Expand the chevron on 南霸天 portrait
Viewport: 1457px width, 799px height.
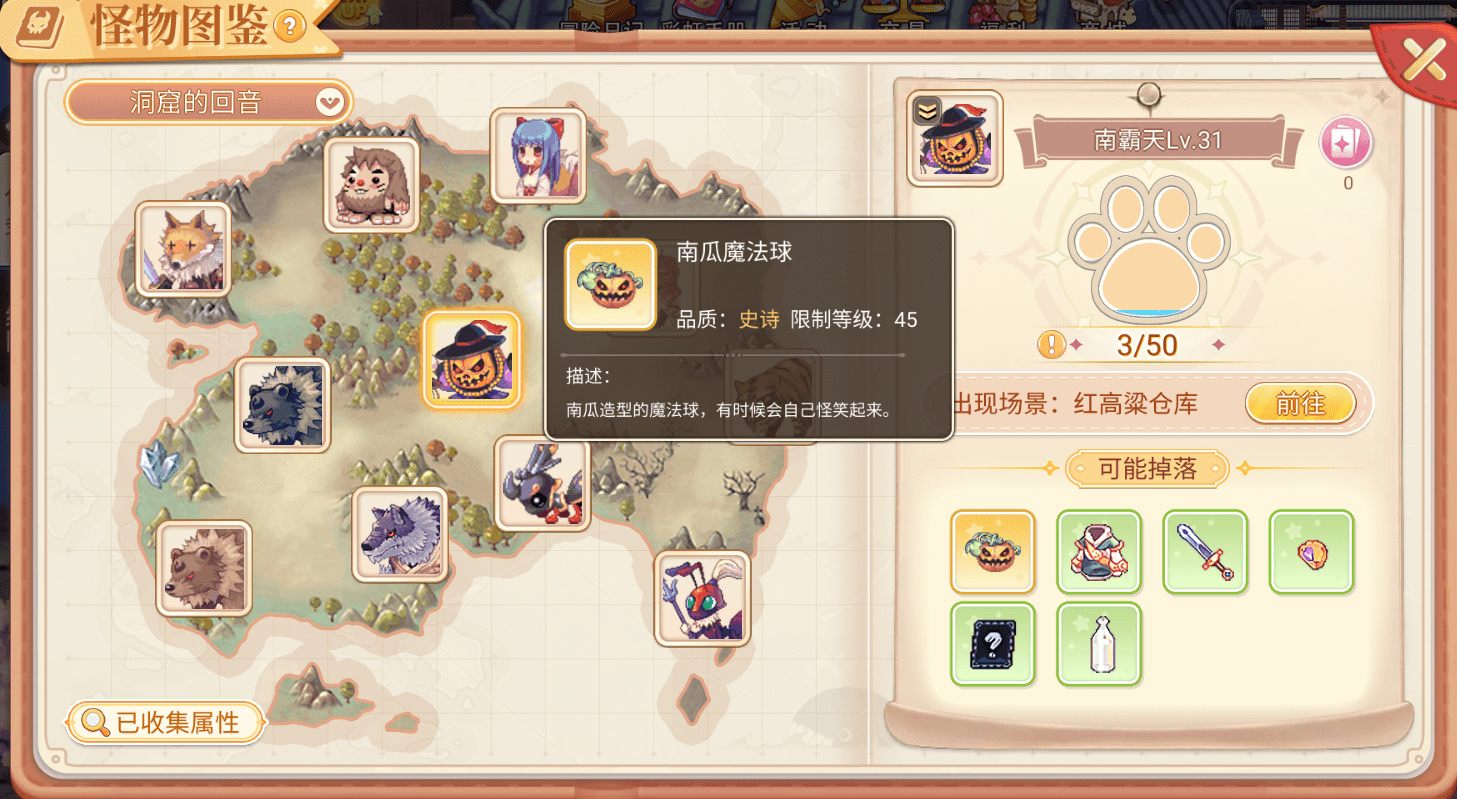click(x=929, y=112)
